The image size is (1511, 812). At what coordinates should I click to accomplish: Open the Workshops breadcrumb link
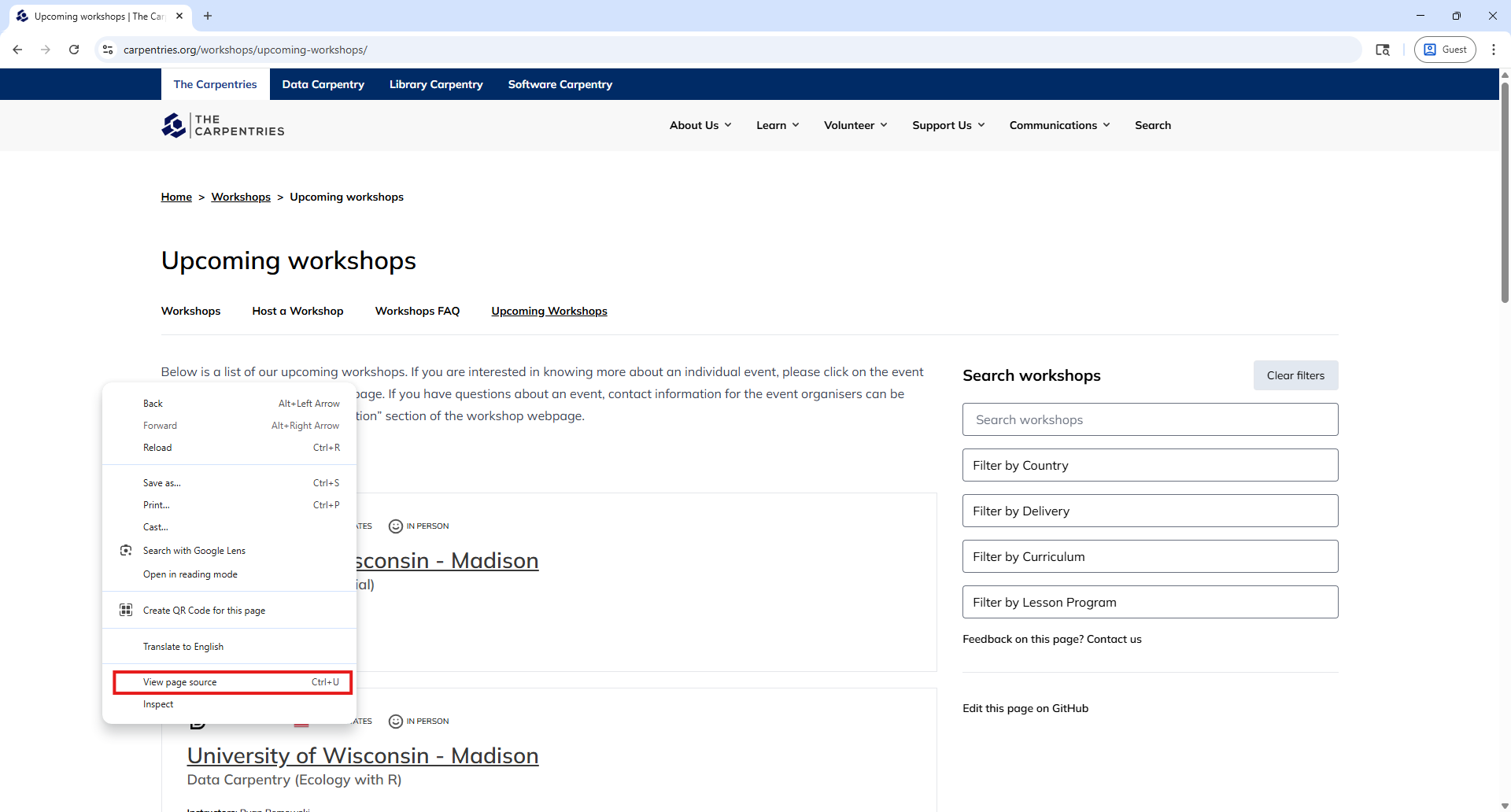[240, 197]
